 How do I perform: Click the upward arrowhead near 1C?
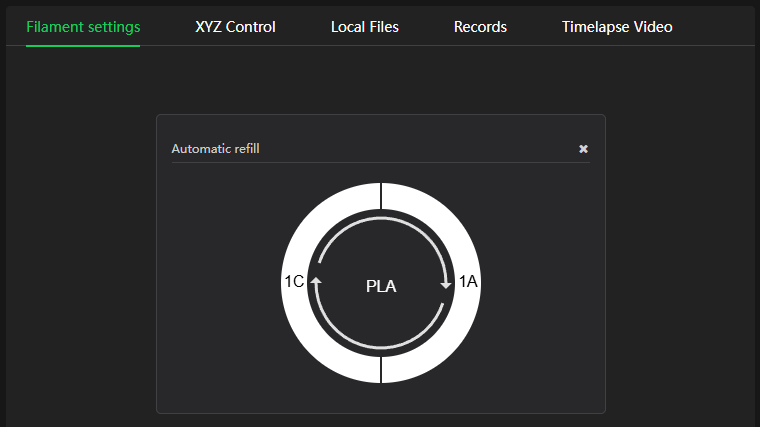tap(316, 282)
